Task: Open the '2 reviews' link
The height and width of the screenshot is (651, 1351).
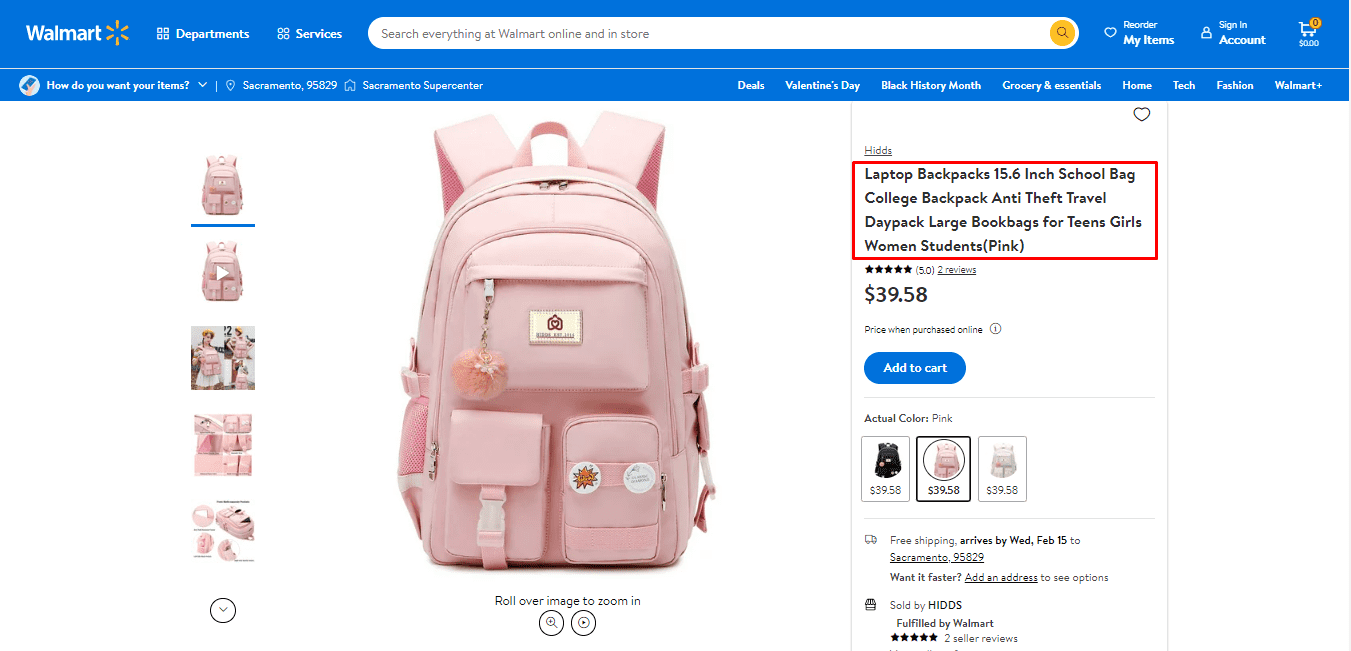Action: coord(955,269)
